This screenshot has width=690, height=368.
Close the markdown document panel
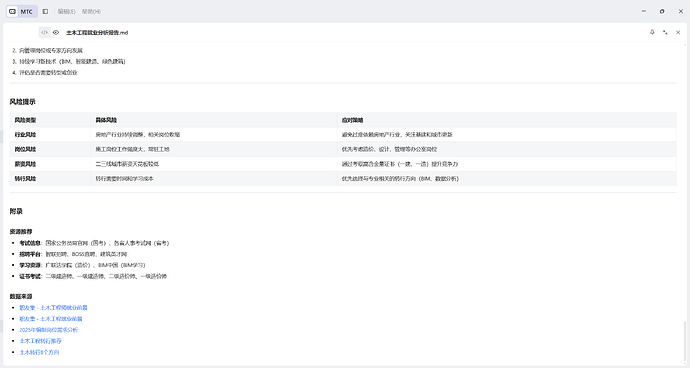(678, 32)
